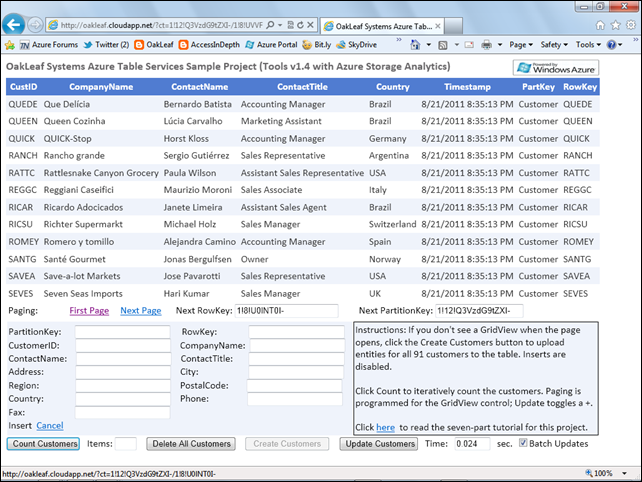Viewport: 642px width, 482px height.
Task: Open the address bar autocomplete dropdown arrow
Action: coord(280,25)
